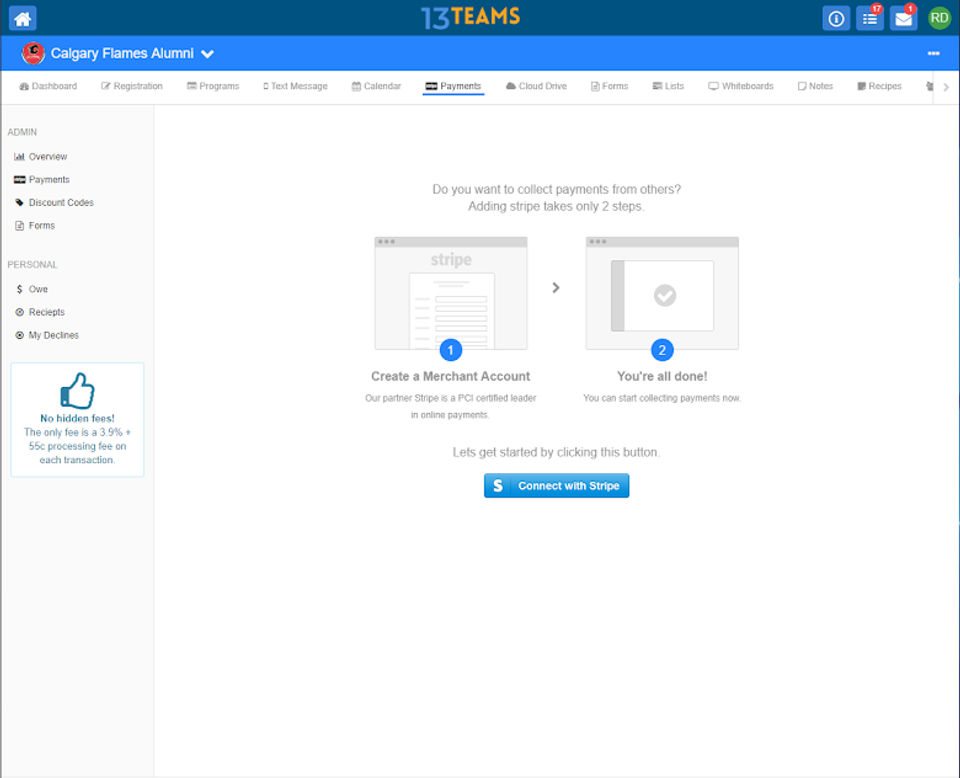Open My Declines under Personal
Viewport: 960px width, 778px height.
click(x=47, y=335)
